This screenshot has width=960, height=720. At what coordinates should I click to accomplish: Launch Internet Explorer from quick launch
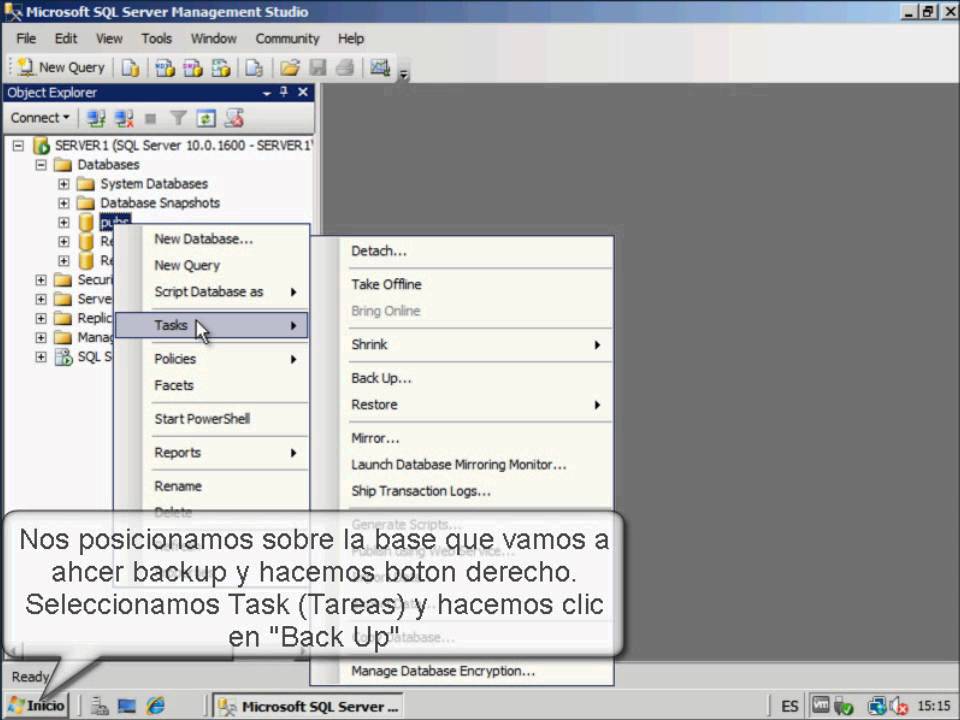pos(156,707)
